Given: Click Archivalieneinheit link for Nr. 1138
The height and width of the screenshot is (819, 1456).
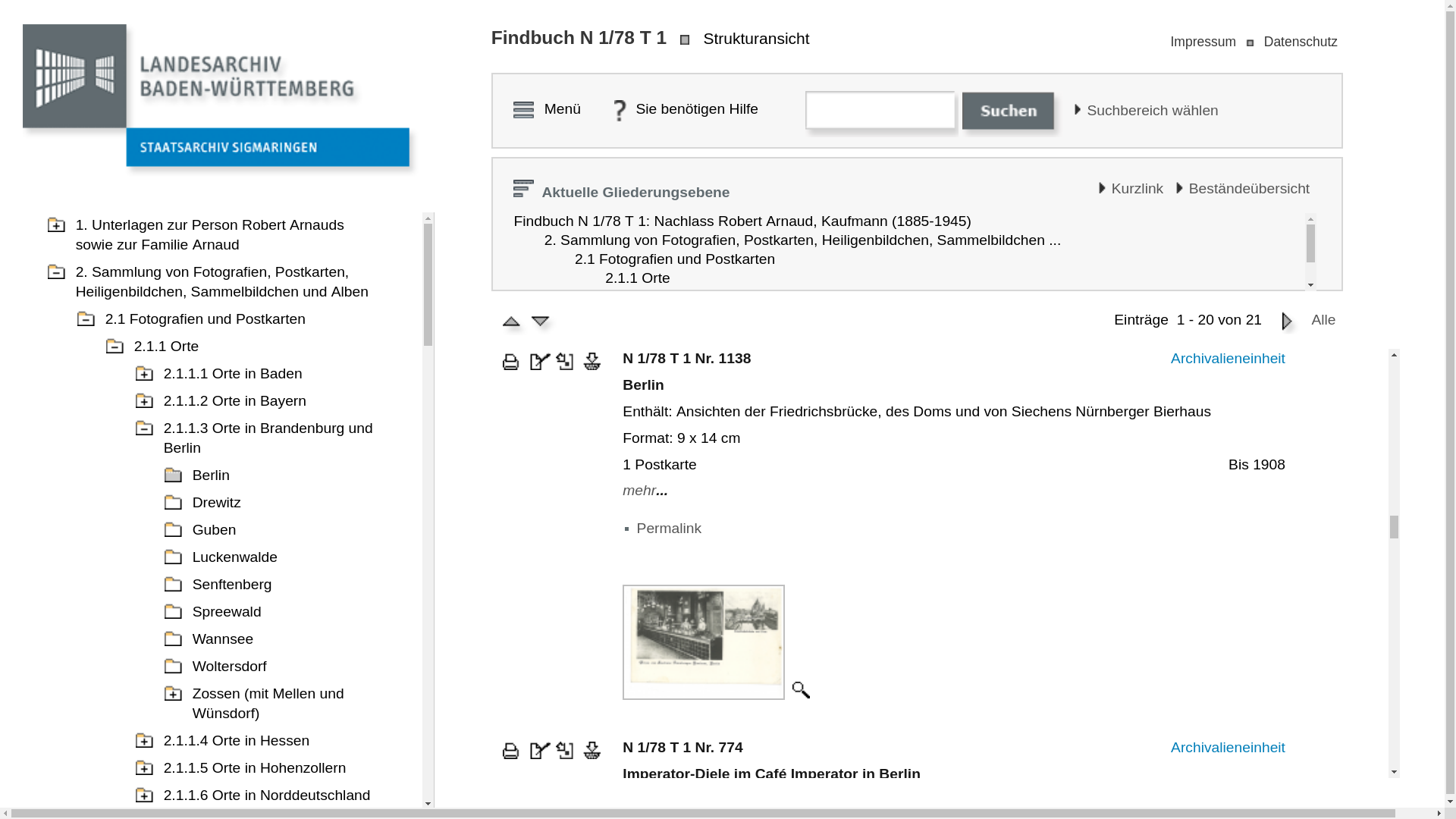Looking at the screenshot, I should (x=1227, y=359).
